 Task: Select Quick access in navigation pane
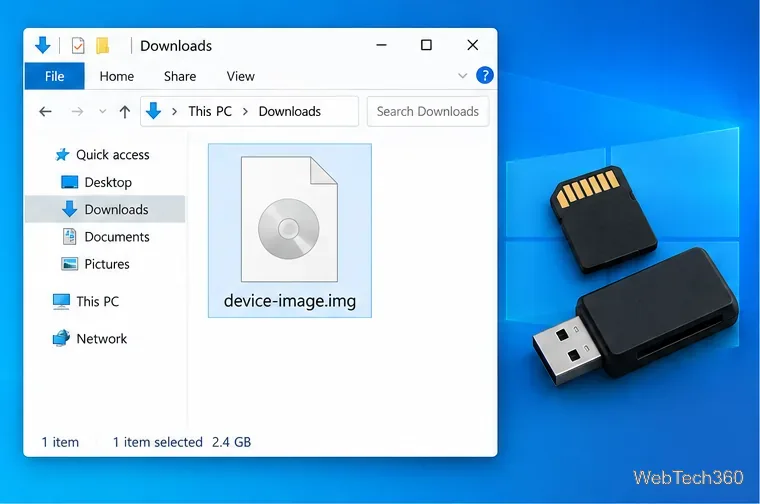pos(112,155)
